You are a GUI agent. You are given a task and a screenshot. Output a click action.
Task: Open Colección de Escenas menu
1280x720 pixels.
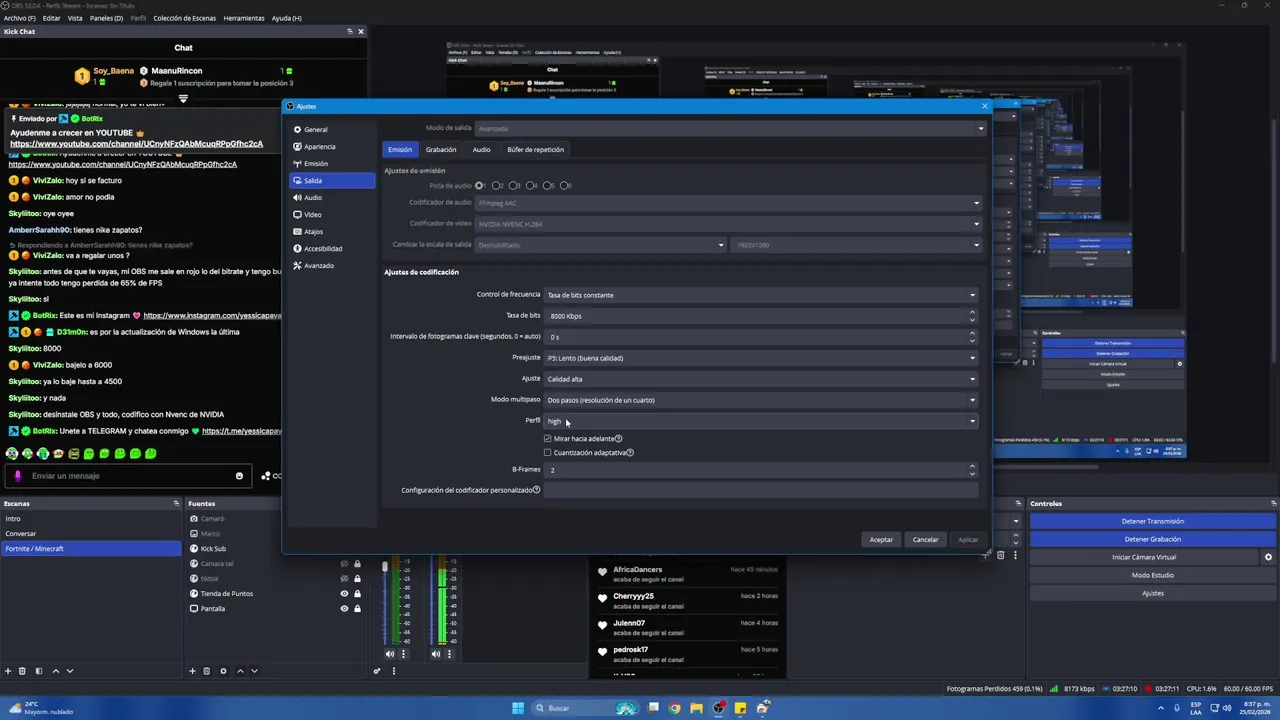click(183, 18)
